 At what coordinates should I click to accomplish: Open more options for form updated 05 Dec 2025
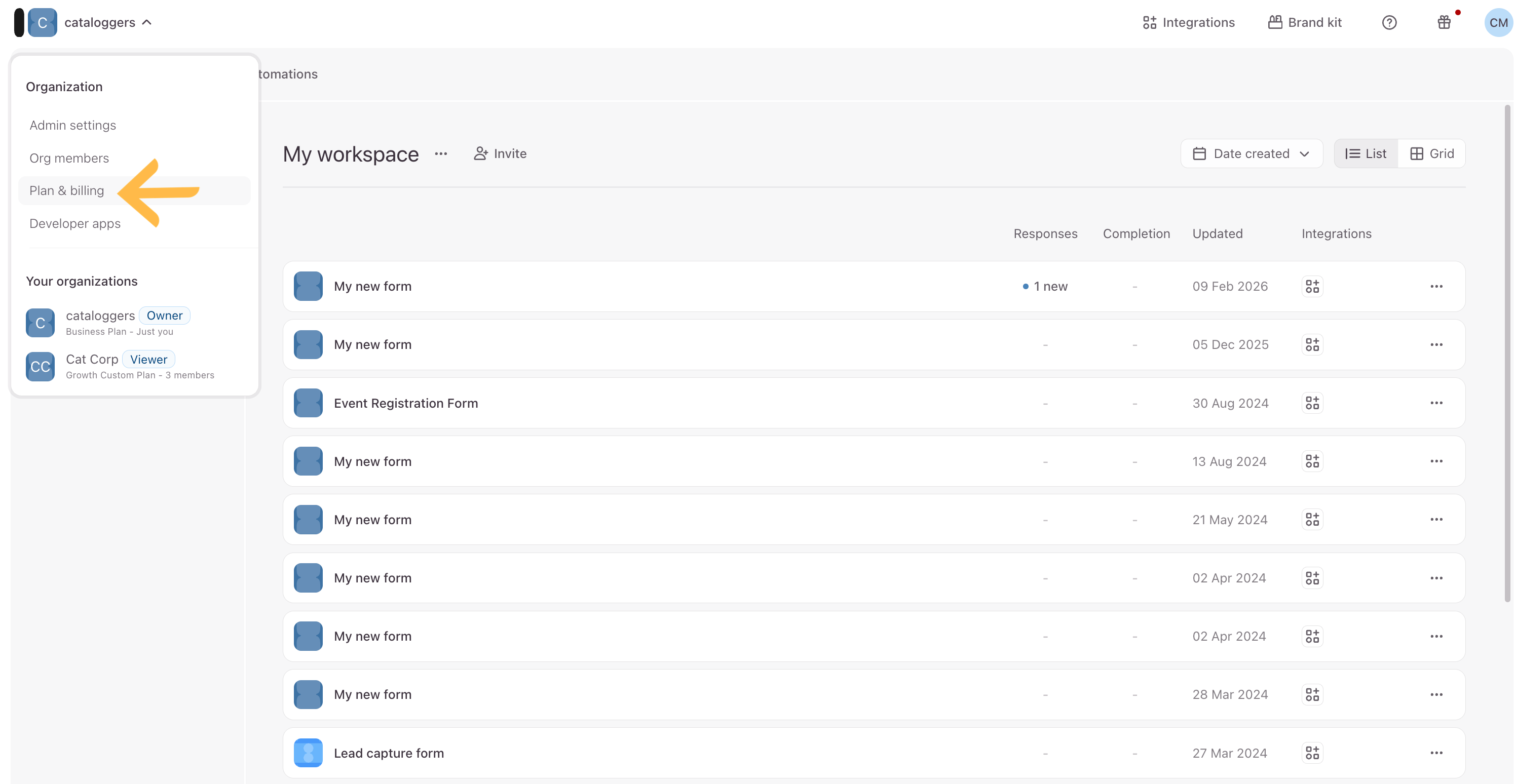(1436, 344)
